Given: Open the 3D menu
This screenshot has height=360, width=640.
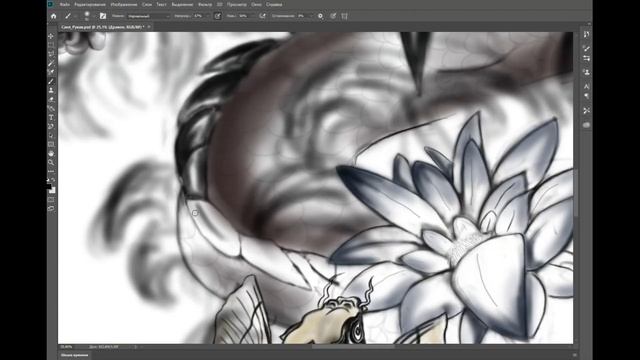Looking at the screenshot, I should [x=220, y=4].
